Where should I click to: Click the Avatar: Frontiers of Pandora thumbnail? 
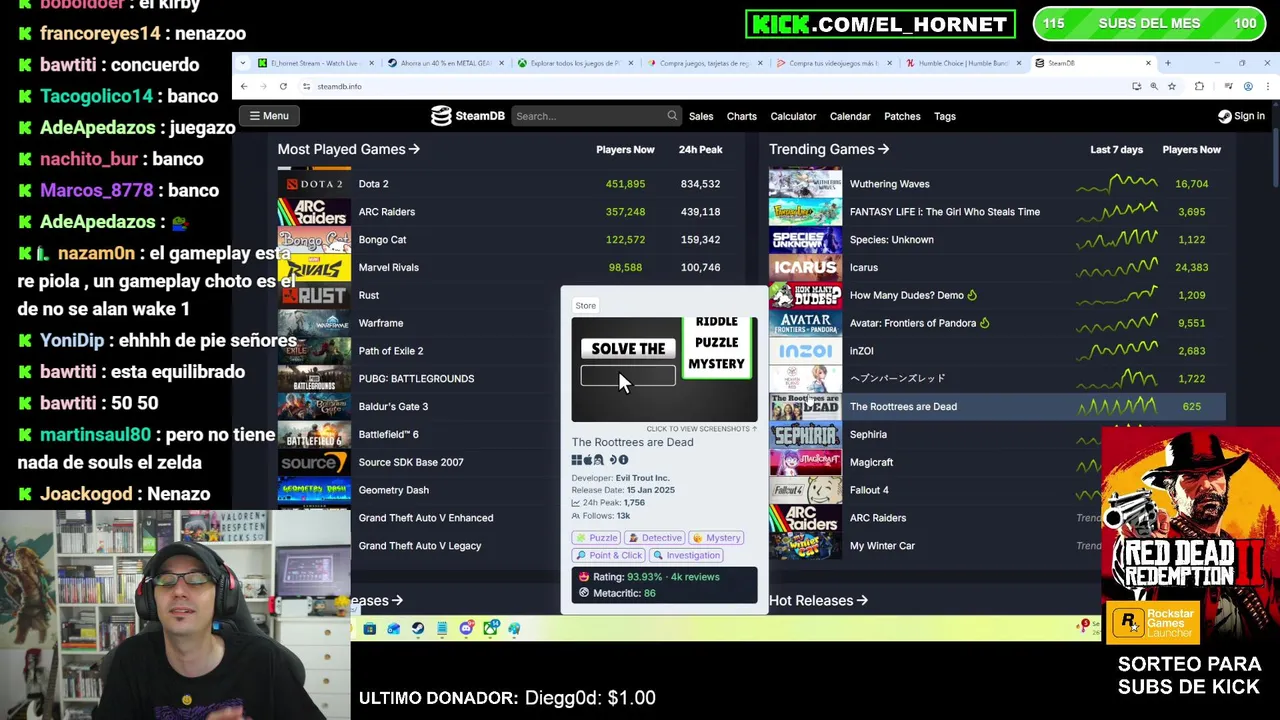[x=805, y=323]
